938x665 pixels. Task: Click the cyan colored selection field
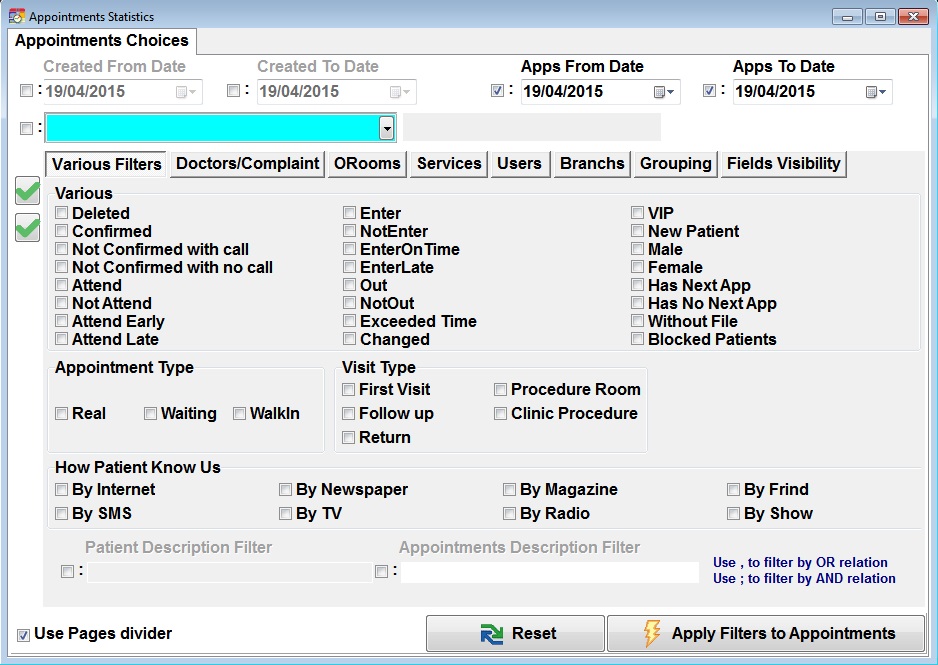212,128
